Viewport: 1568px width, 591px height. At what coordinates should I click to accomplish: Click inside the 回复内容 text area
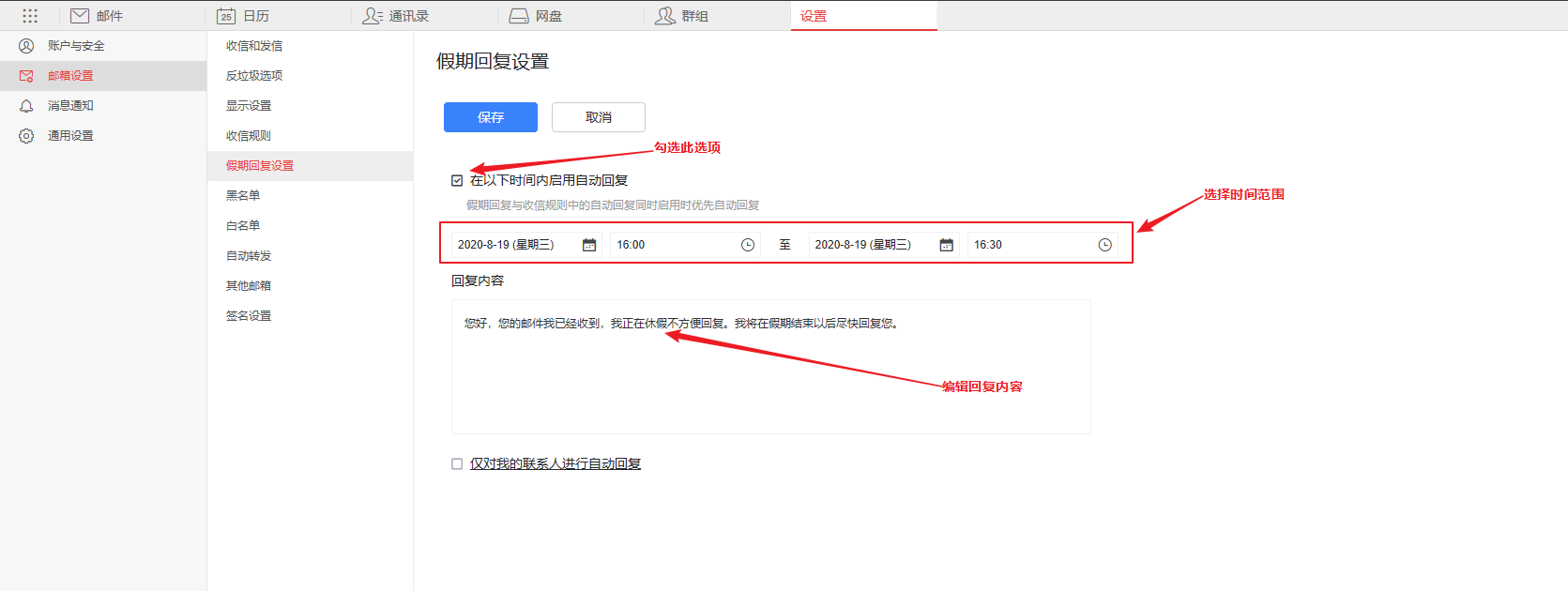coord(769,385)
